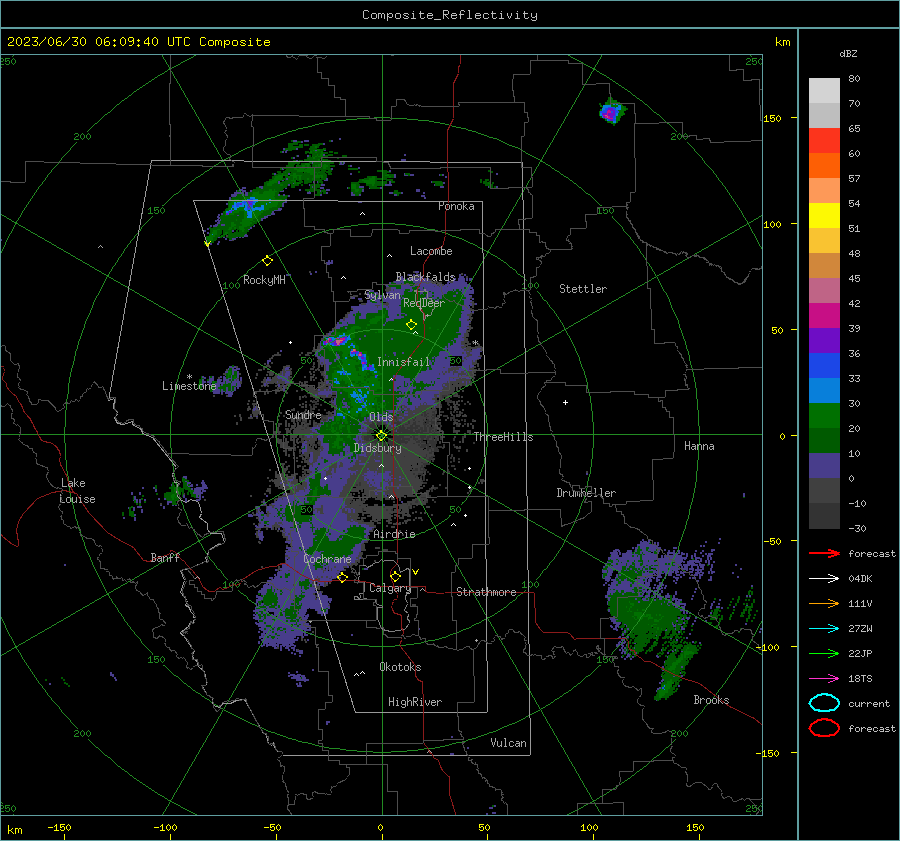
Task: Click the yellow diamond marker near RockyMH
Action: click(267, 261)
